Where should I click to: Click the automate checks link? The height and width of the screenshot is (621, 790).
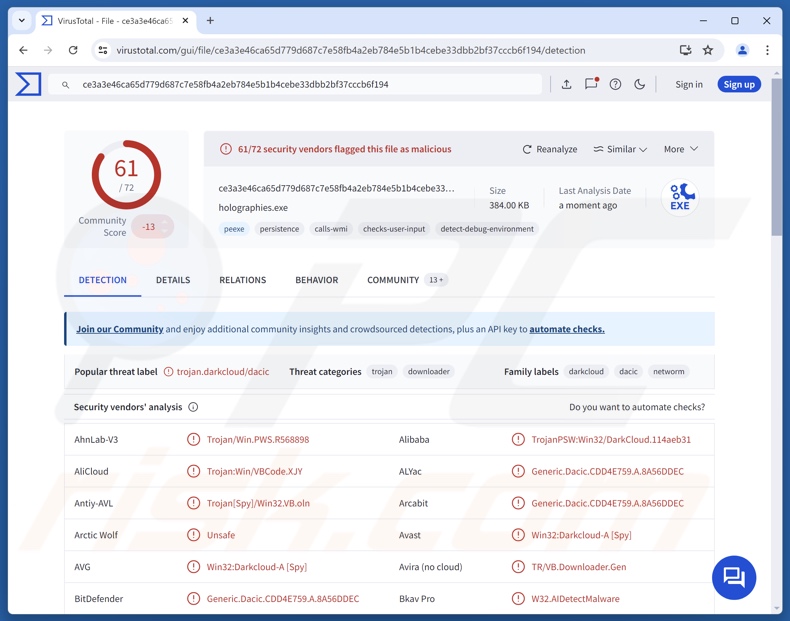566,329
